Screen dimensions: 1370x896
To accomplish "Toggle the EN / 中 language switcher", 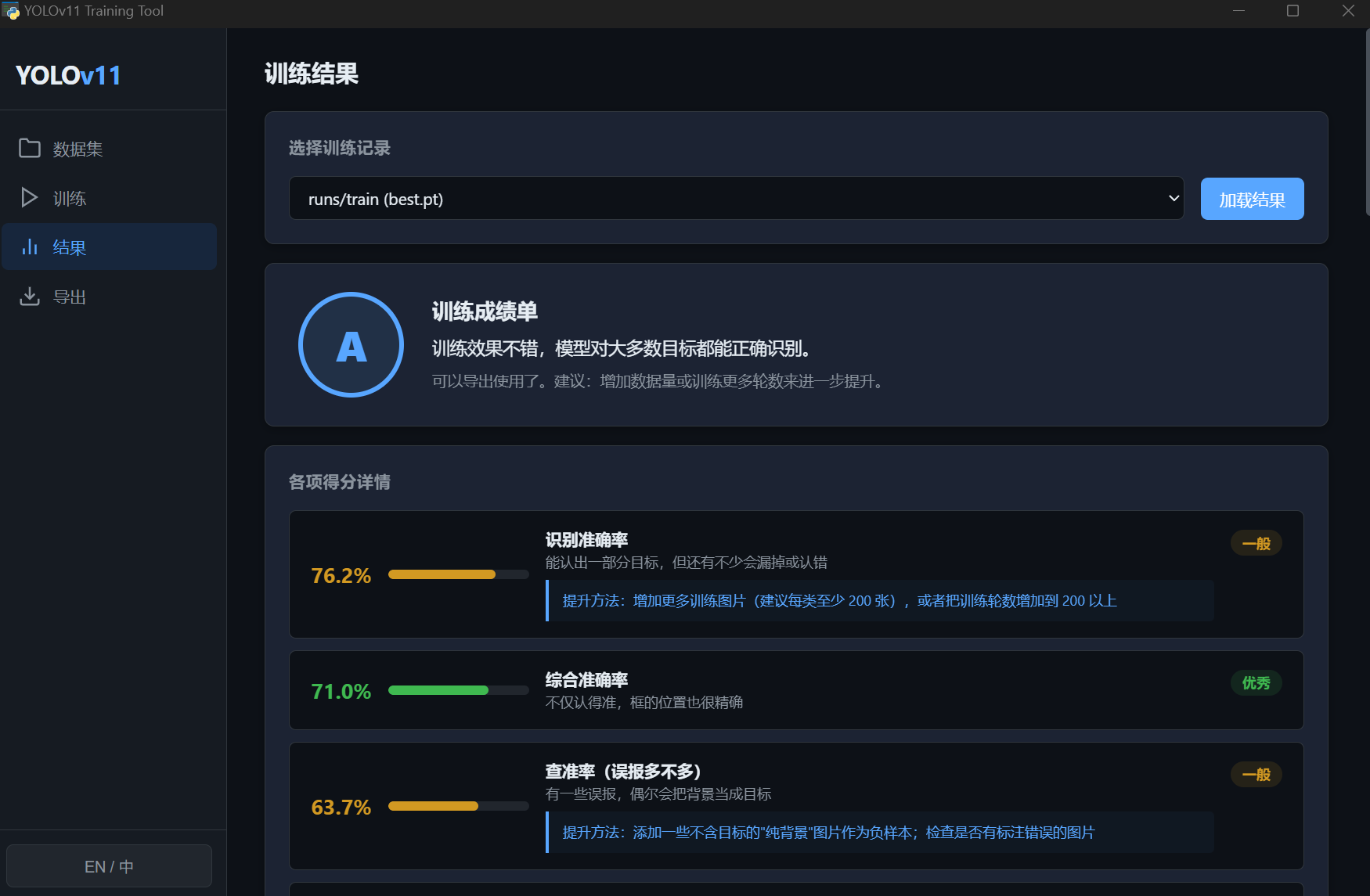I will click(109, 865).
